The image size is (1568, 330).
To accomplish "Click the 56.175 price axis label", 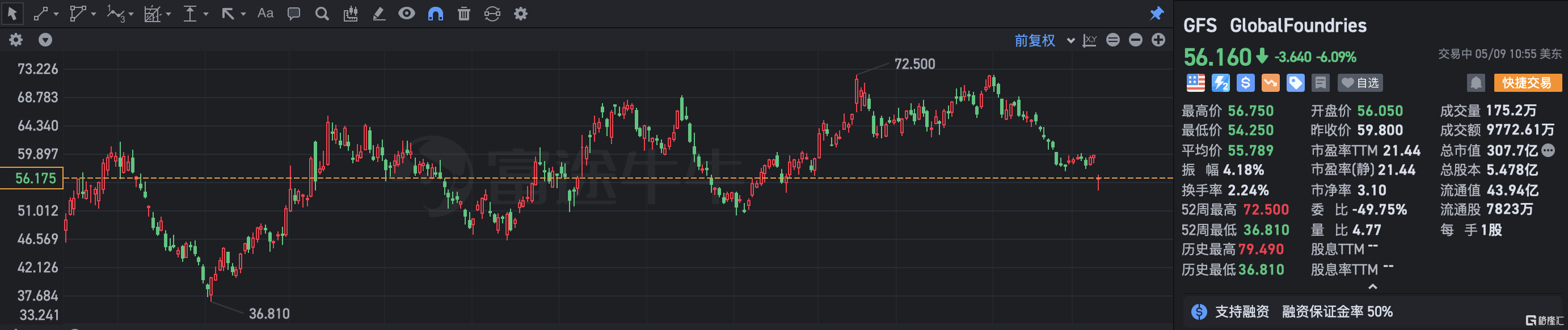I will click(32, 179).
